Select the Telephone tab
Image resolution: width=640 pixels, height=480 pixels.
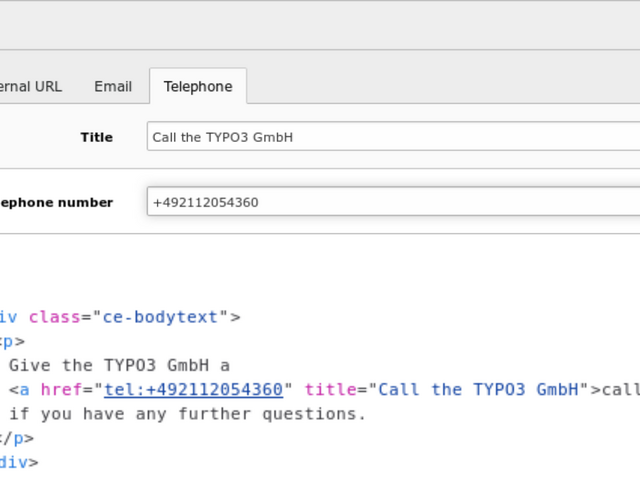[x=198, y=86]
